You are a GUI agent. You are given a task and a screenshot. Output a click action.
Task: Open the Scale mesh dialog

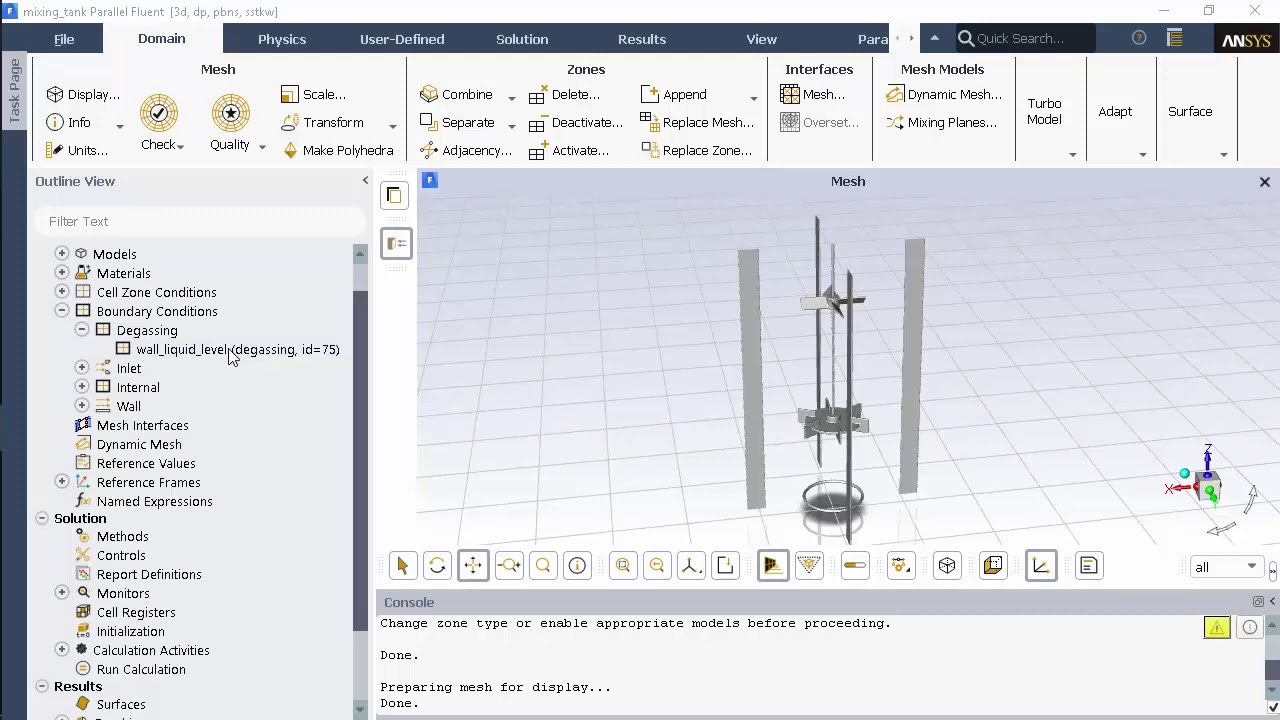click(313, 94)
